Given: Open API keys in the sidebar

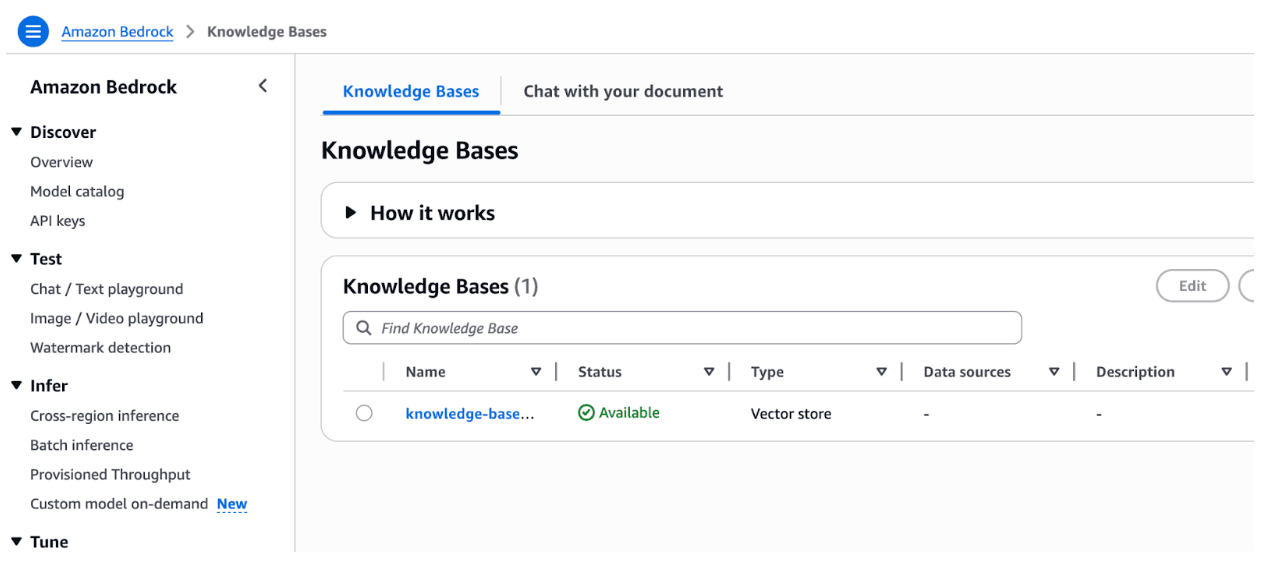Looking at the screenshot, I should point(57,221).
